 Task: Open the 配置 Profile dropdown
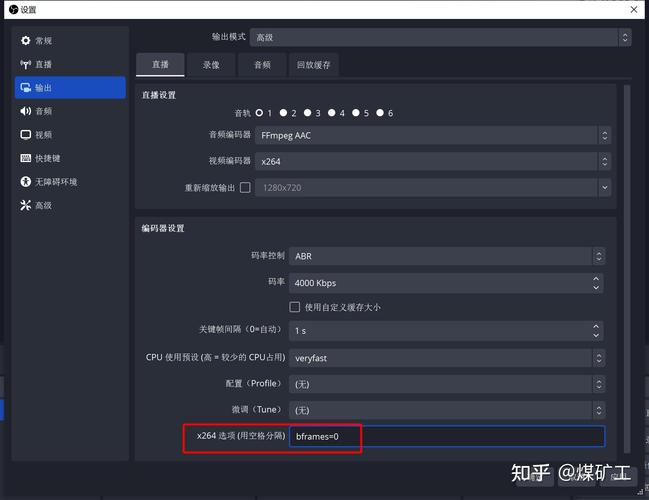[447, 384]
